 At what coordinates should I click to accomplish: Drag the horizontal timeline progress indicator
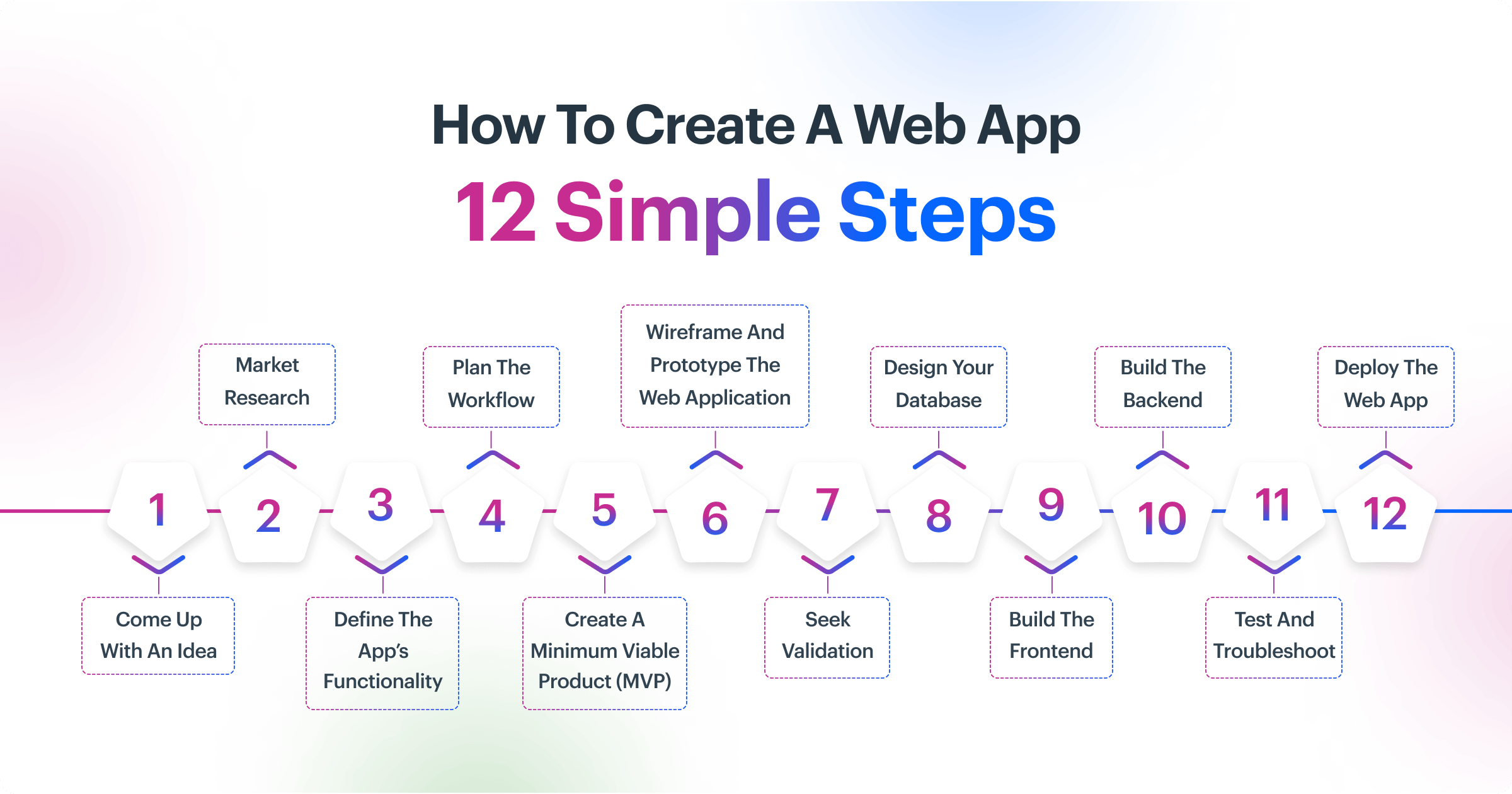756,500
